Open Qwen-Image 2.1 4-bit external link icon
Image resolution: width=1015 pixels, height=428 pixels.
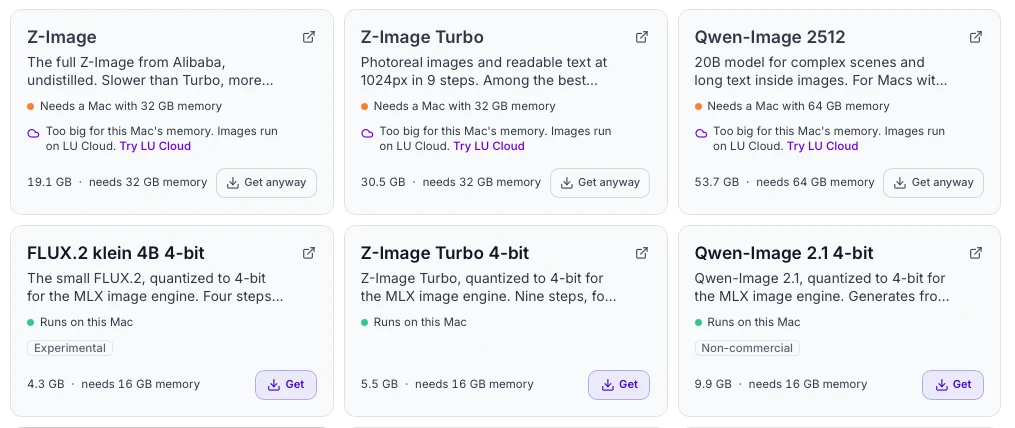coord(976,253)
